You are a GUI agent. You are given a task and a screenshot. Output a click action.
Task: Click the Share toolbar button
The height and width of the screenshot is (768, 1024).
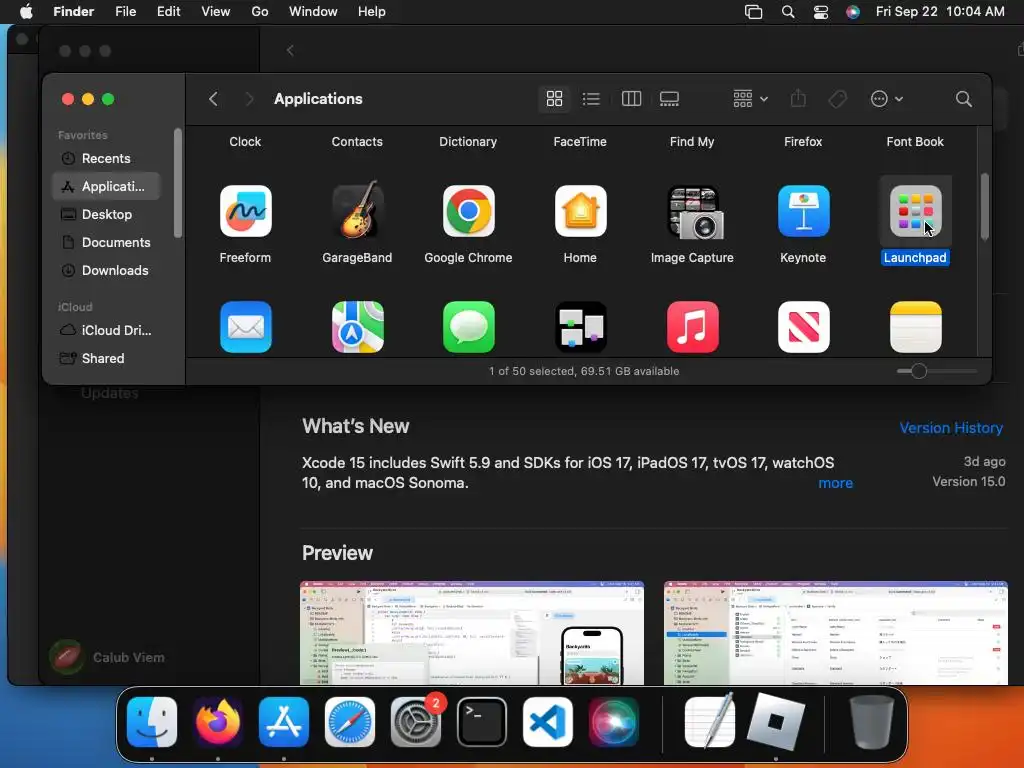[x=798, y=99]
